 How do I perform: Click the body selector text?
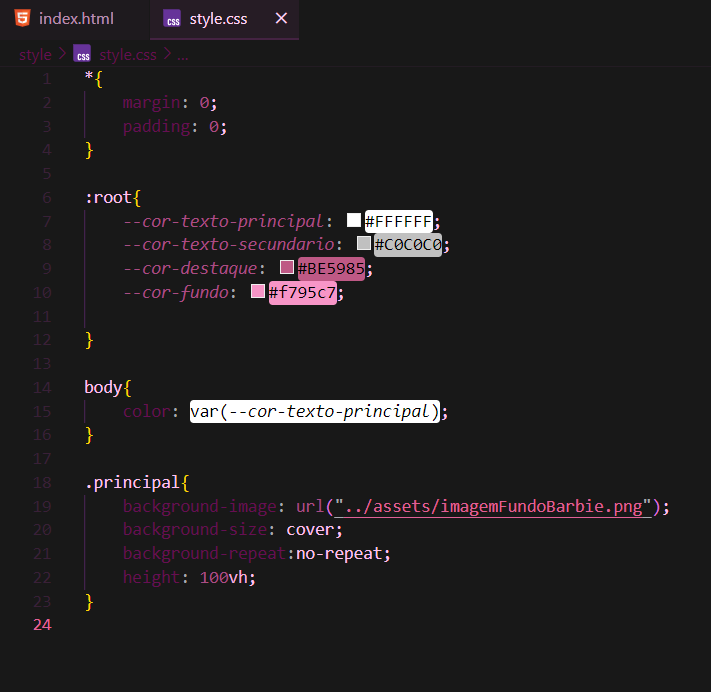103,388
